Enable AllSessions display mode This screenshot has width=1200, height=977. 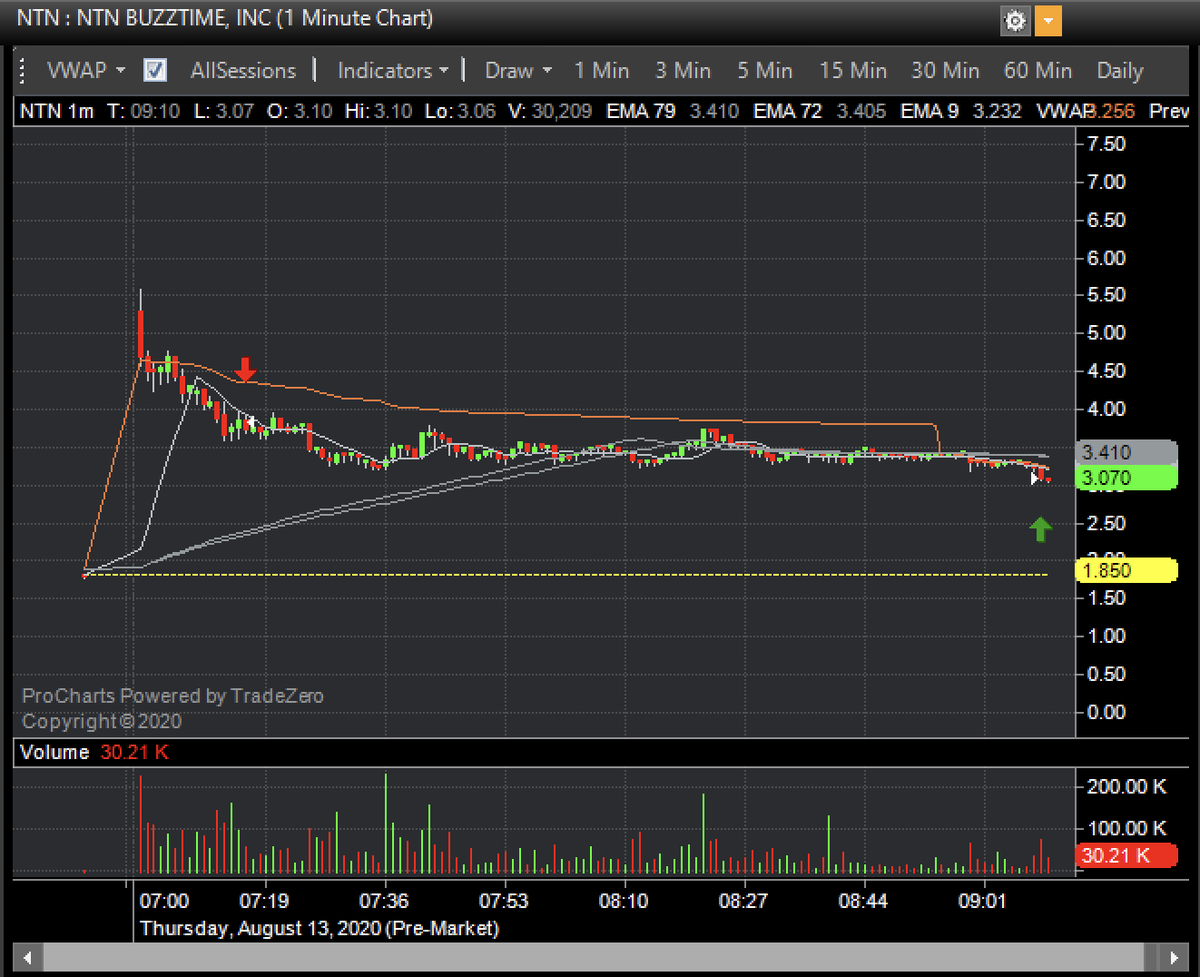(x=243, y=70)
